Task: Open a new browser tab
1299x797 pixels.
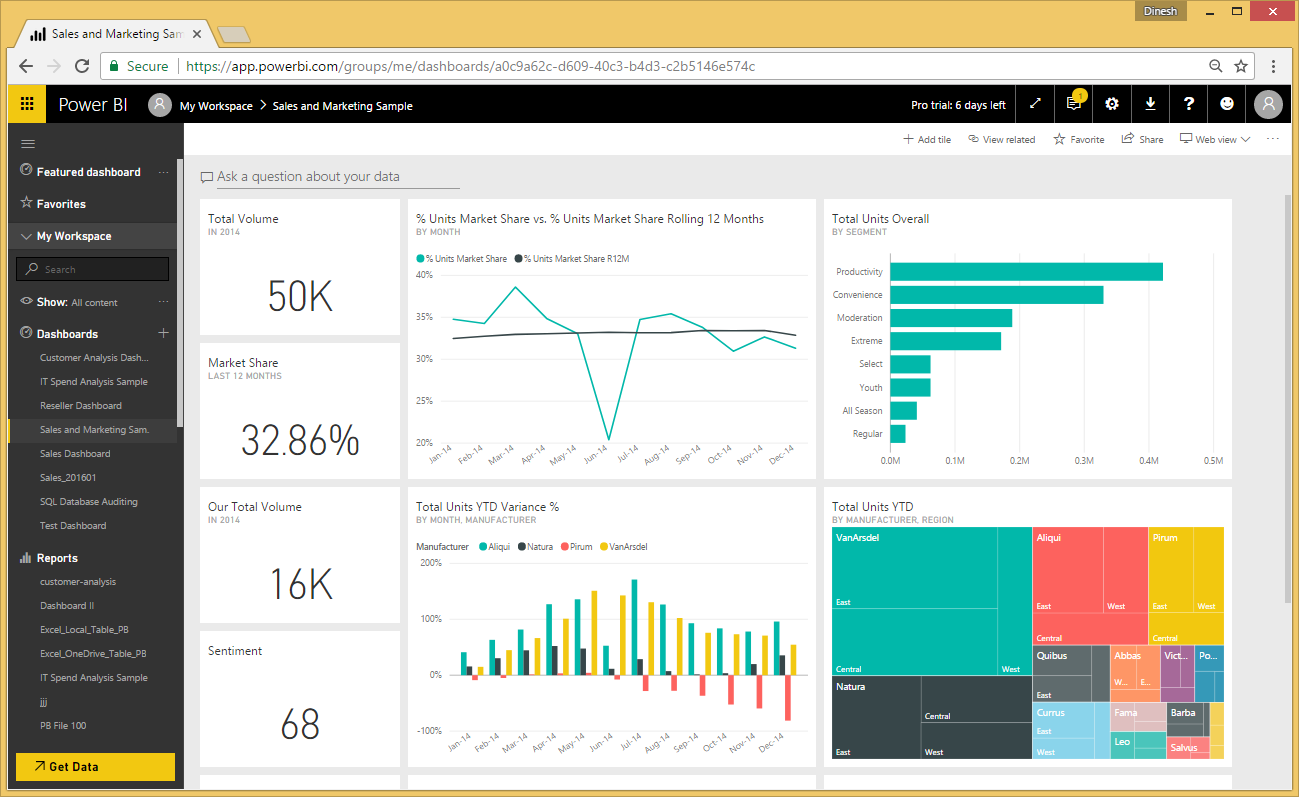Action: [233, 35]
